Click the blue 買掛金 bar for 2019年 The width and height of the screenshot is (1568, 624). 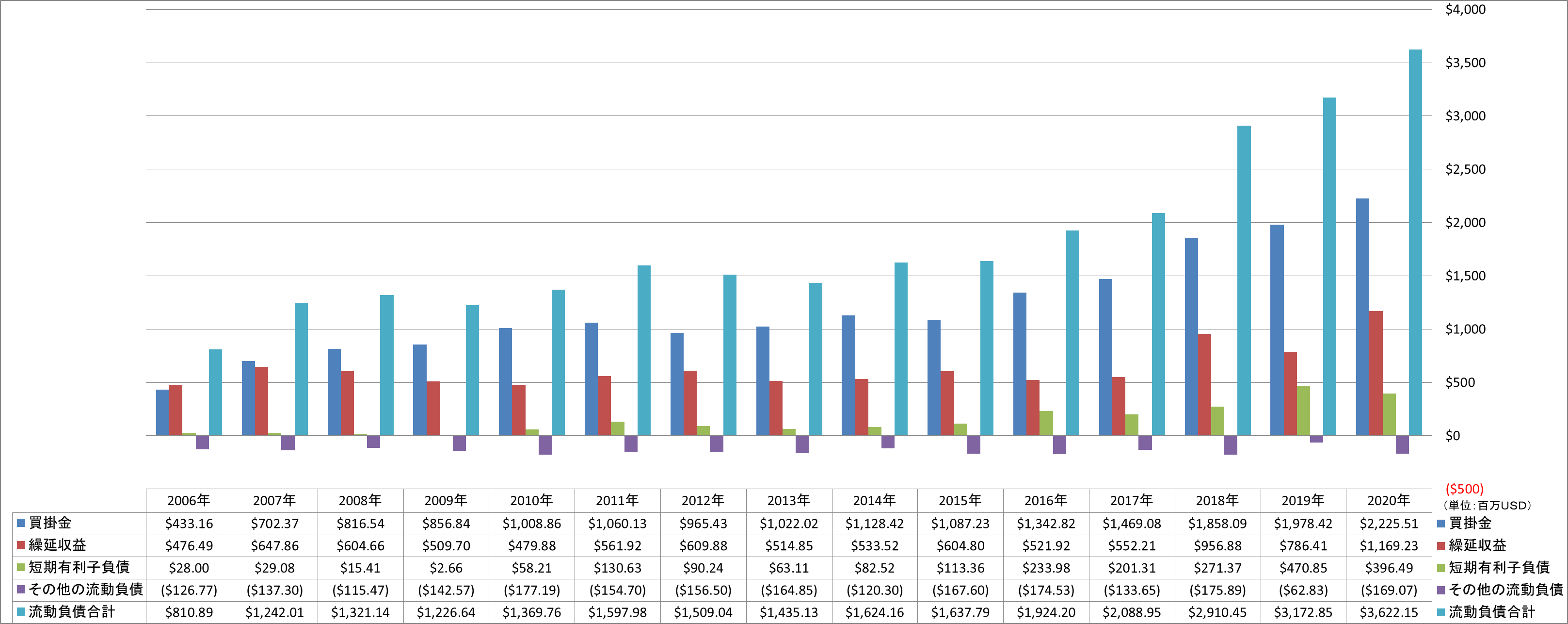[x=1277, y=330]
